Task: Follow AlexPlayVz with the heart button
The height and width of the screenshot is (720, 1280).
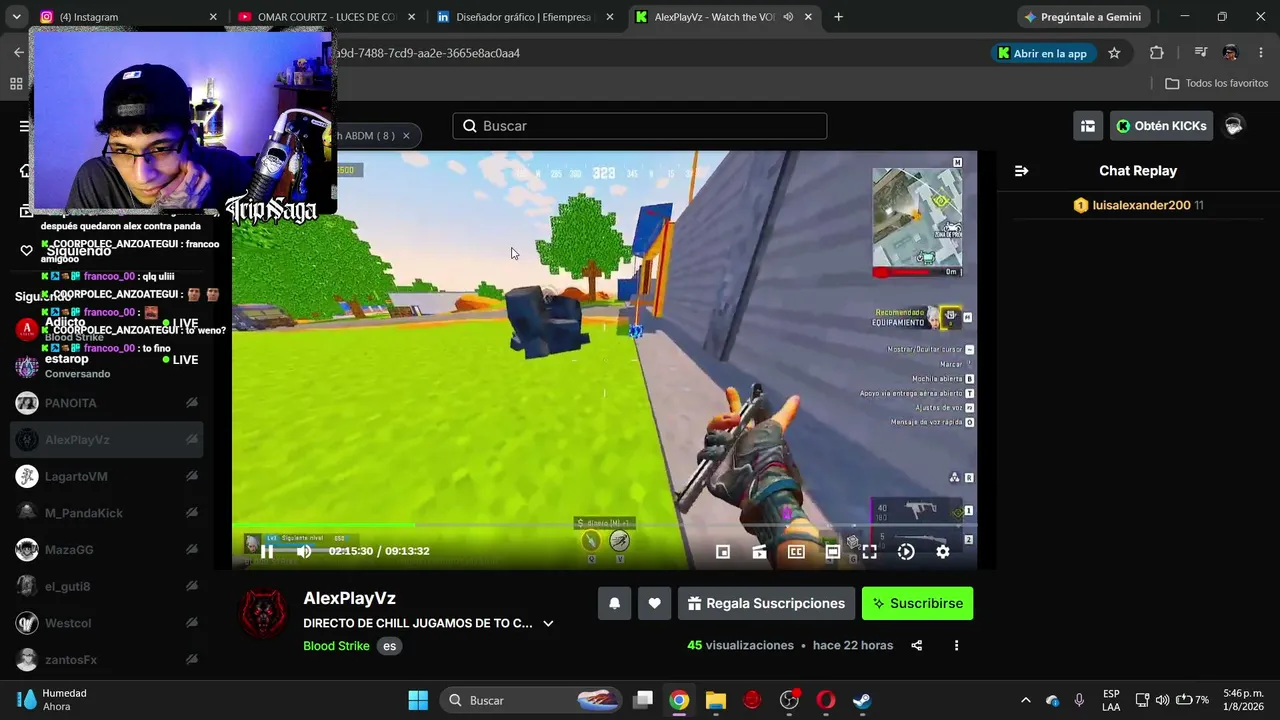Action: [654, 603]
